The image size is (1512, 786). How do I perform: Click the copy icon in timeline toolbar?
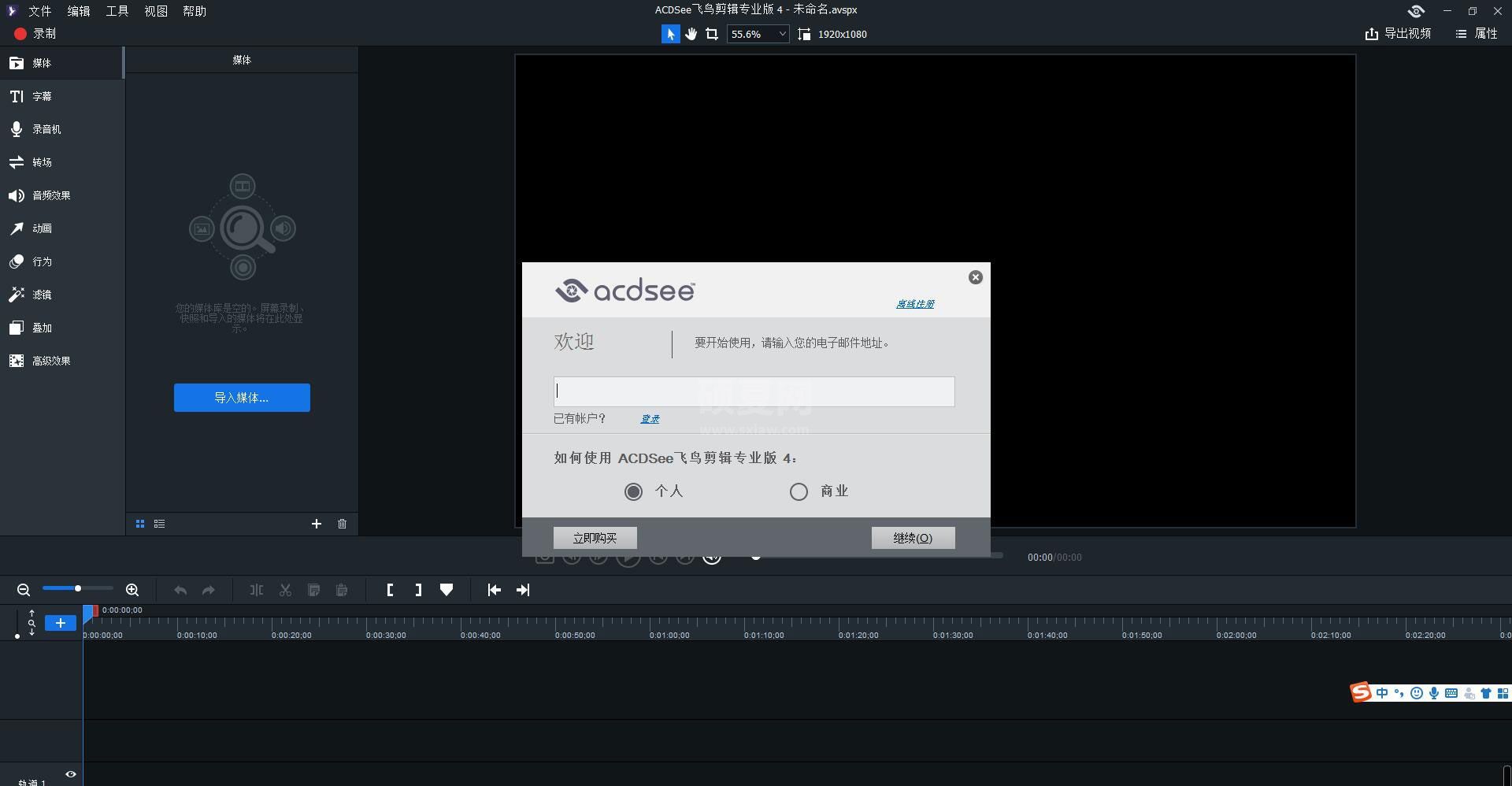pos(313,590)
